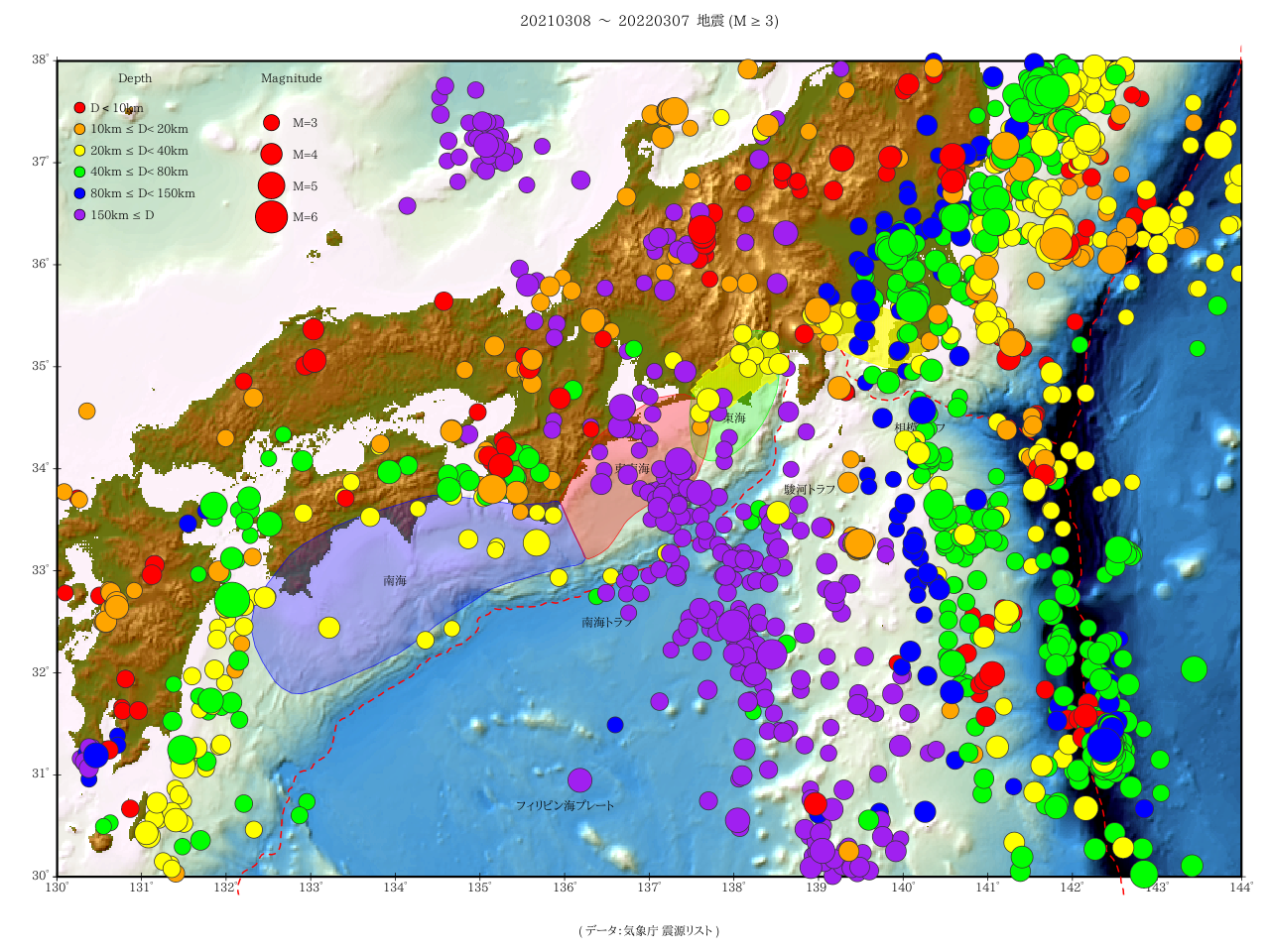Click the '20km ≤ D< 40km' legend text
Image resolution: width=1270 pixels, height=952 pixels.
pos(139,151)
